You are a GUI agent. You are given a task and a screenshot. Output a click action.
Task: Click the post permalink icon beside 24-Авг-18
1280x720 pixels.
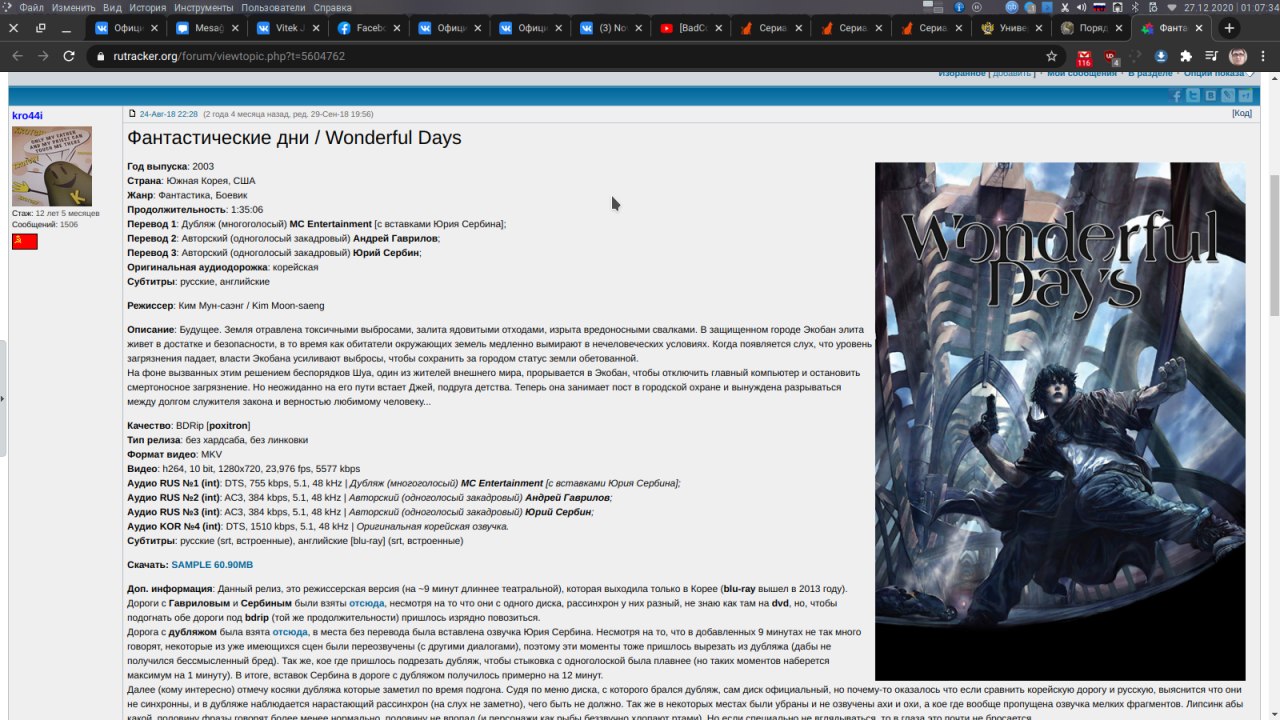[132, 114]
